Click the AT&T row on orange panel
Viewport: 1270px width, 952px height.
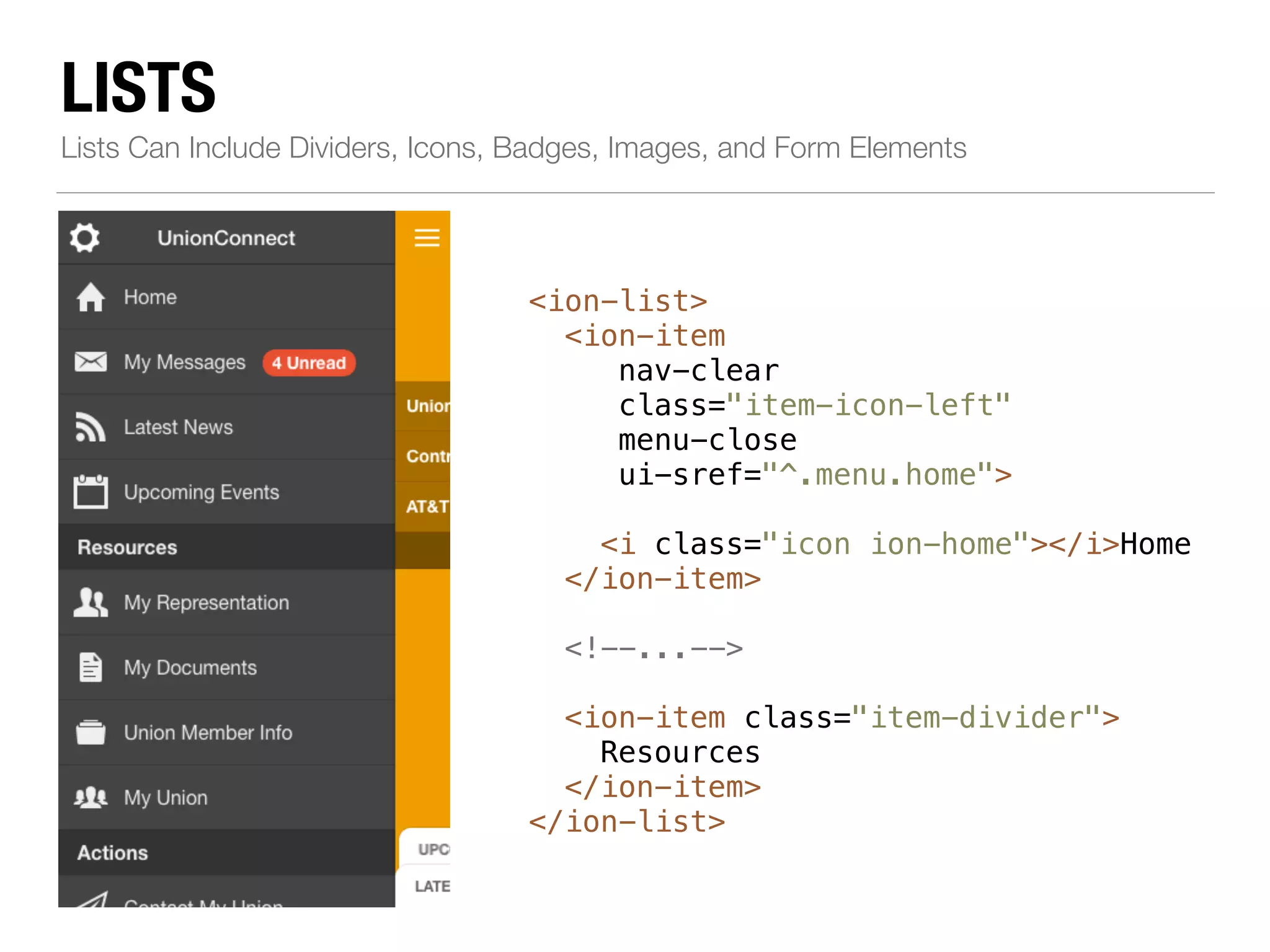(423, 506)
